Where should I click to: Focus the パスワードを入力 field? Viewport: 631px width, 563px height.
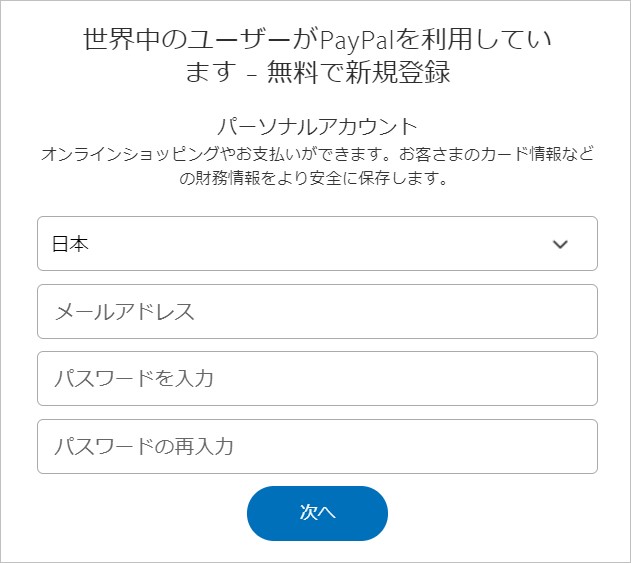click(317, 379)
